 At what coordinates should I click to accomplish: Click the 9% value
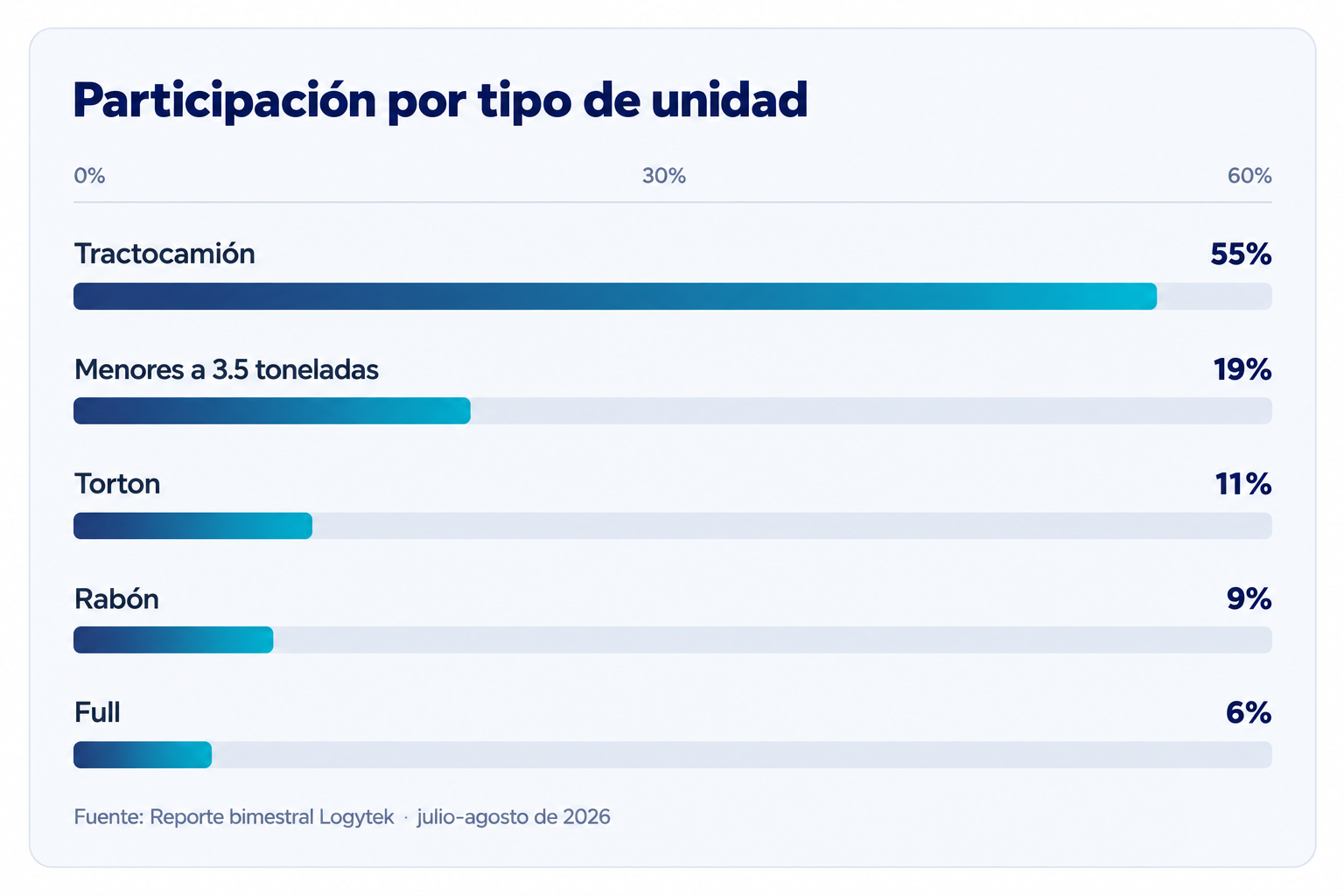[1249, 598]
